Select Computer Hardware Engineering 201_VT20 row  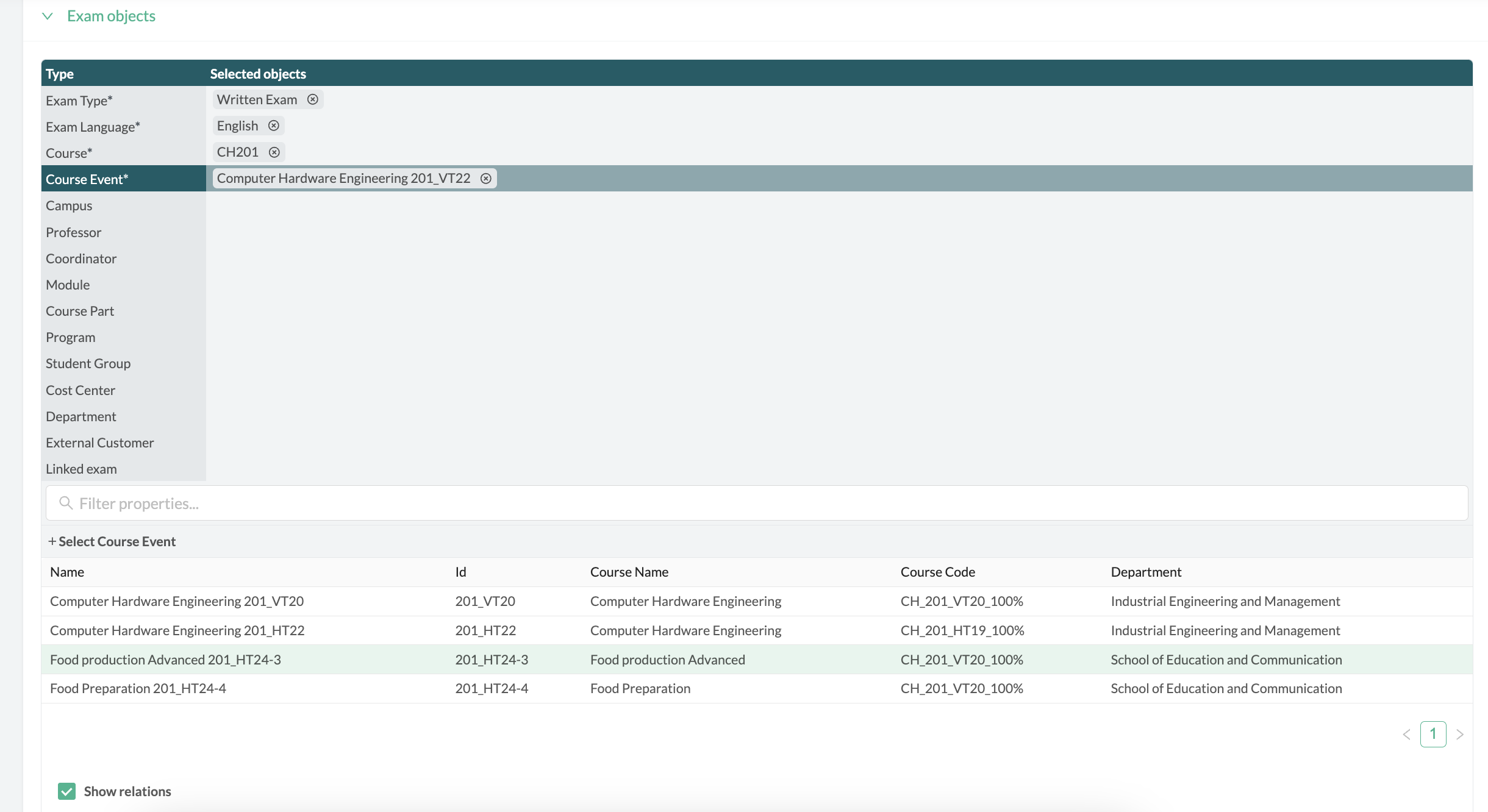757,601
